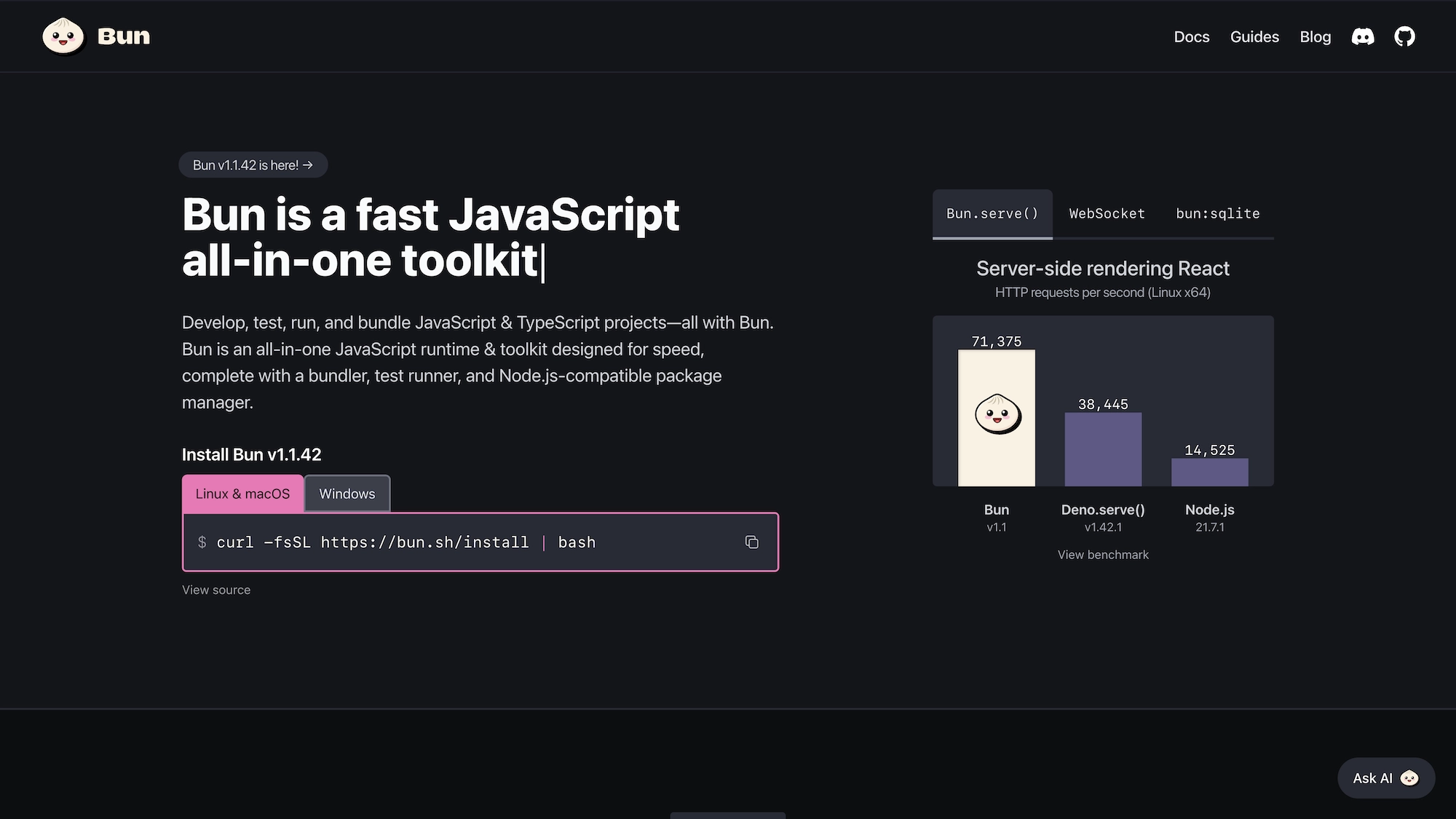1456x819 pixels.
Task: Select the Linux & macOS install tab
Action: tap(242, 494)
